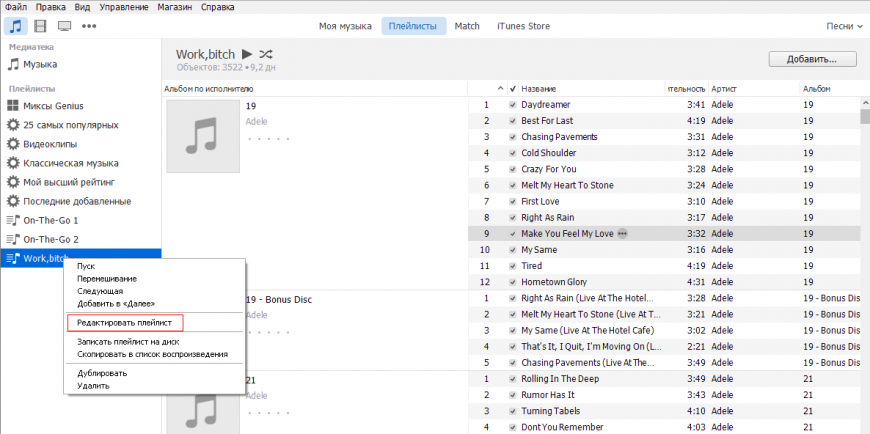Uncheck Rolling In The Deep checkbox

point(512,379)
